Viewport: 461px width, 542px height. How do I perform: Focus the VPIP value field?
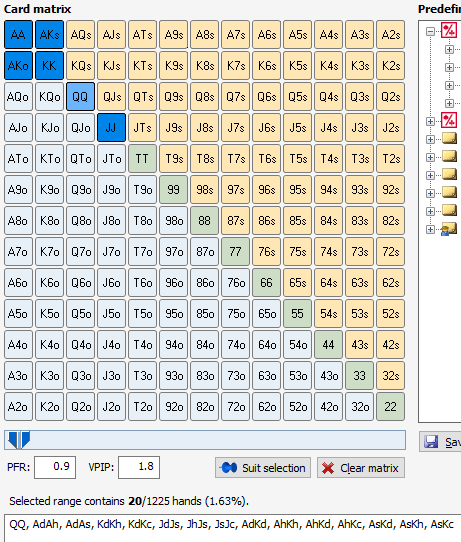click(139, 467)
